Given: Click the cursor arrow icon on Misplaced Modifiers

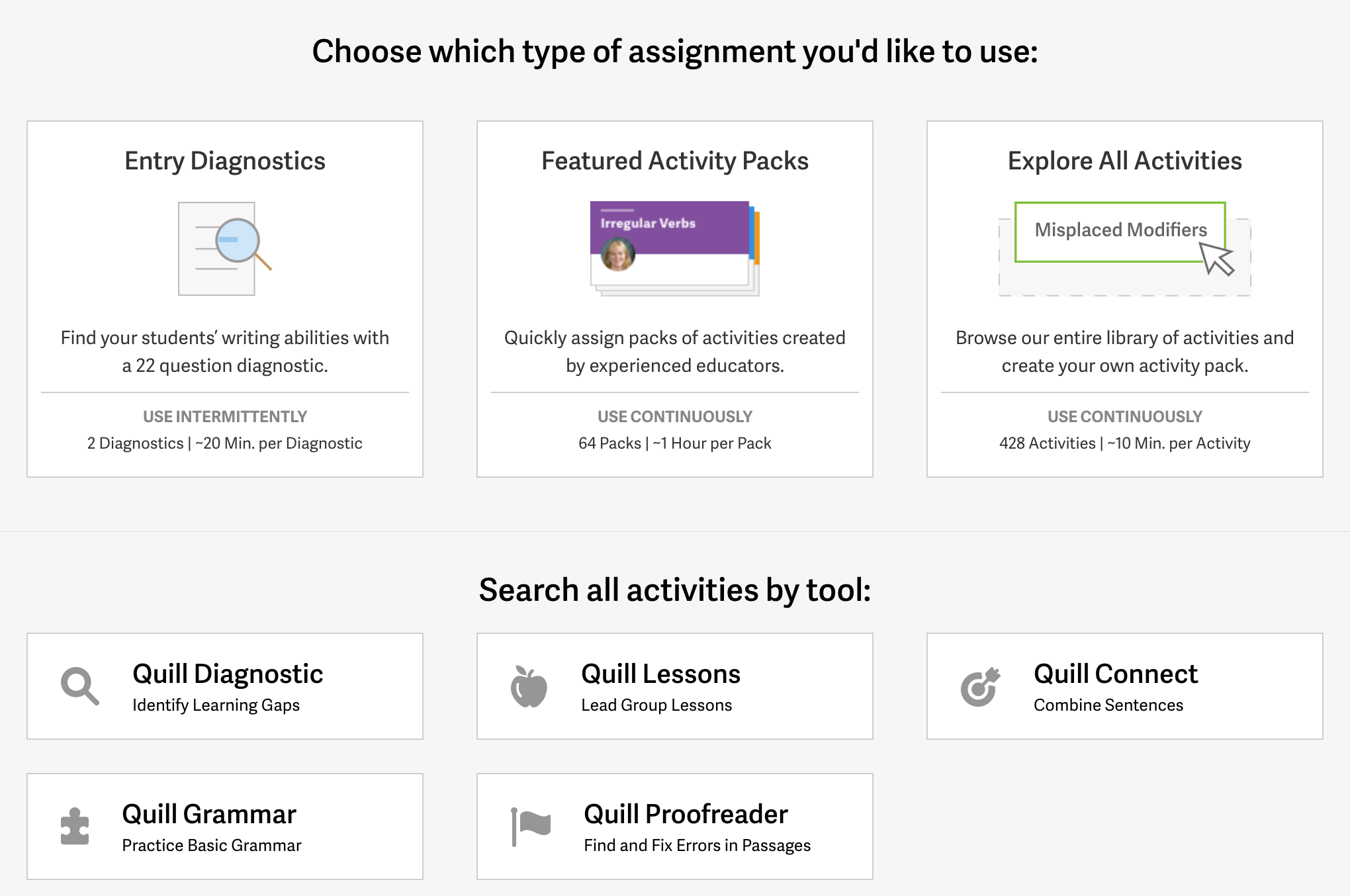Looking at the screenshot, I should (1216, 258).
